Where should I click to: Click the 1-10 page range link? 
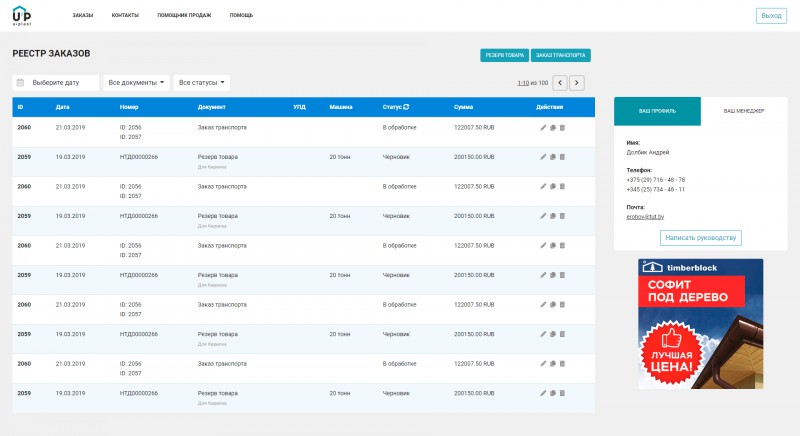point(523,83)
